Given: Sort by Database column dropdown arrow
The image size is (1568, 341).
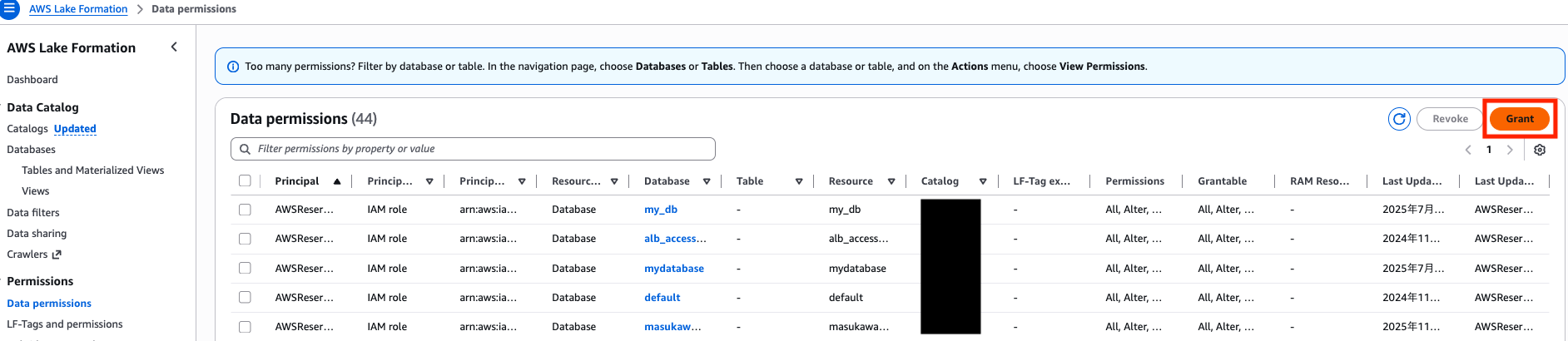Looking at the screenshot, I should coord(707,181).
